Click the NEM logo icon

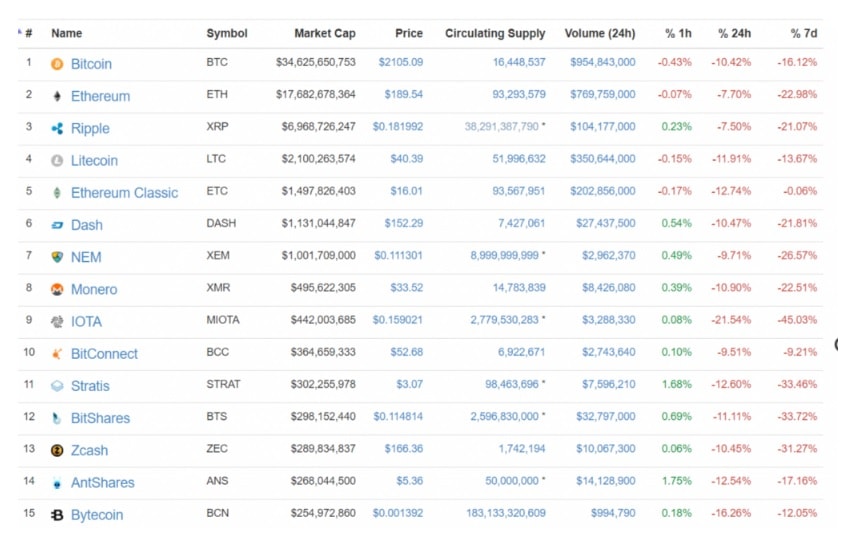(57, 257)
